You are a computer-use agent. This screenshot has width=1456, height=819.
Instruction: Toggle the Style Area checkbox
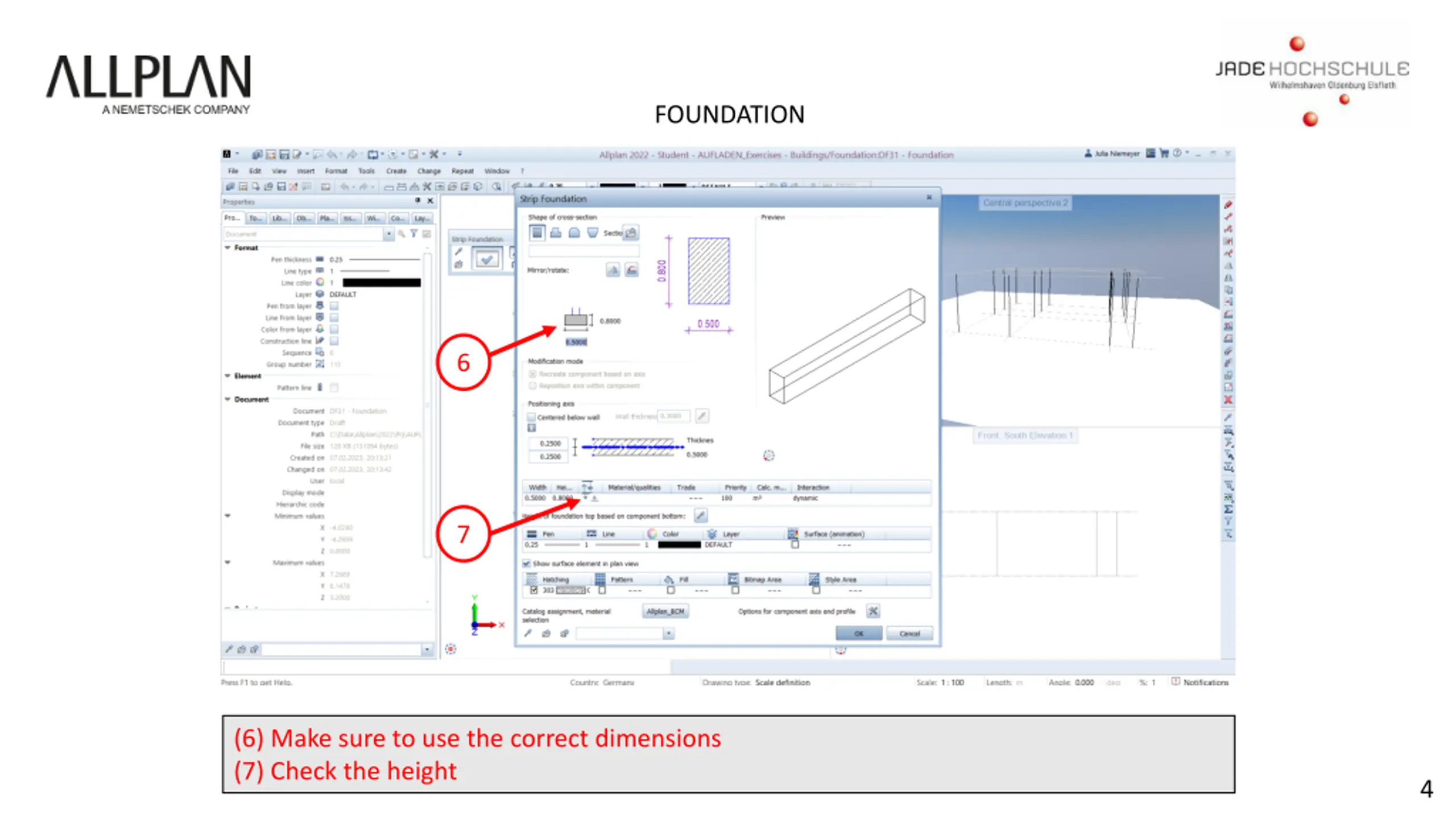[816, 590]
